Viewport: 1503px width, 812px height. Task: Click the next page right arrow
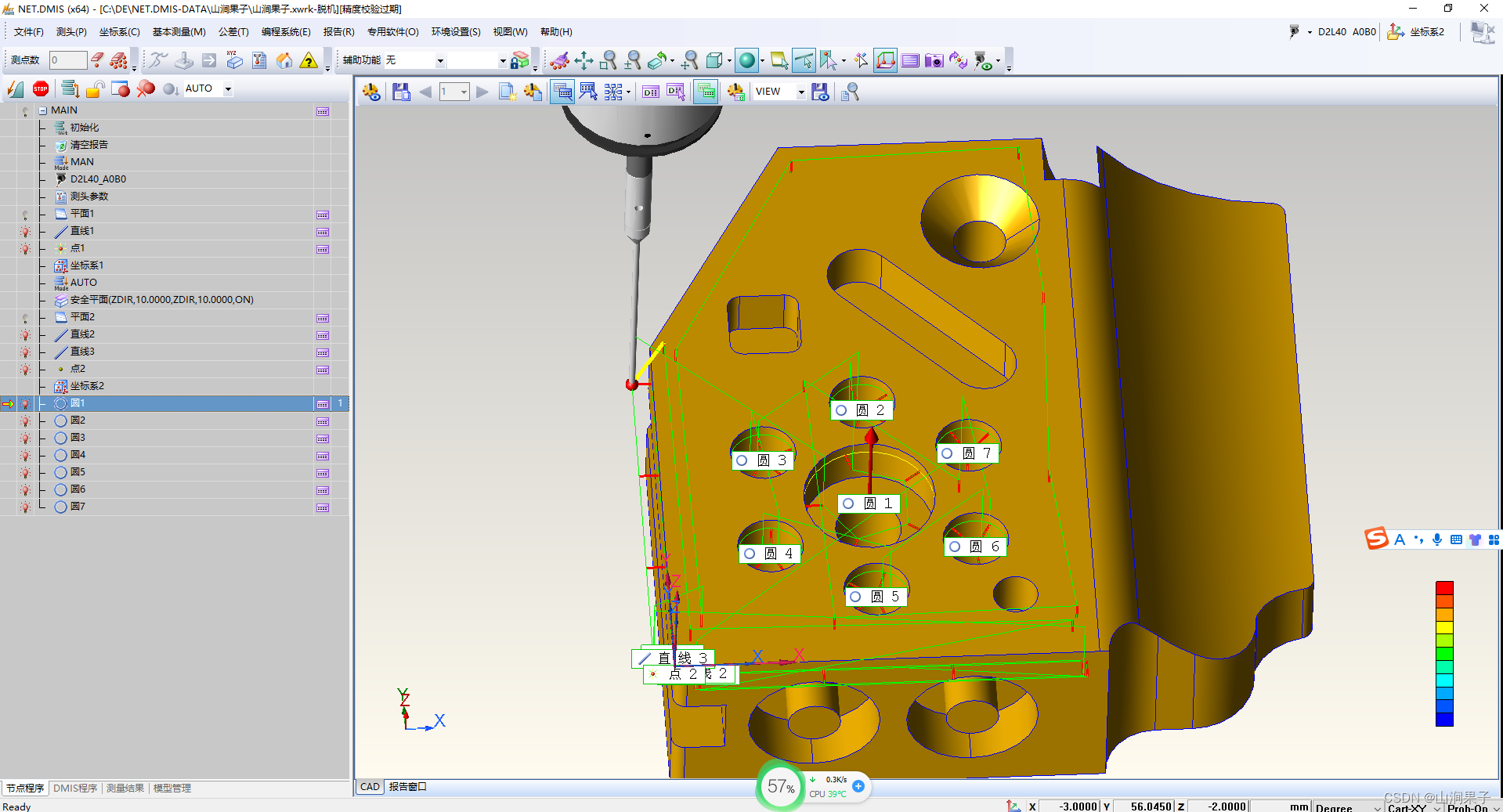click(x=482, y=92)
